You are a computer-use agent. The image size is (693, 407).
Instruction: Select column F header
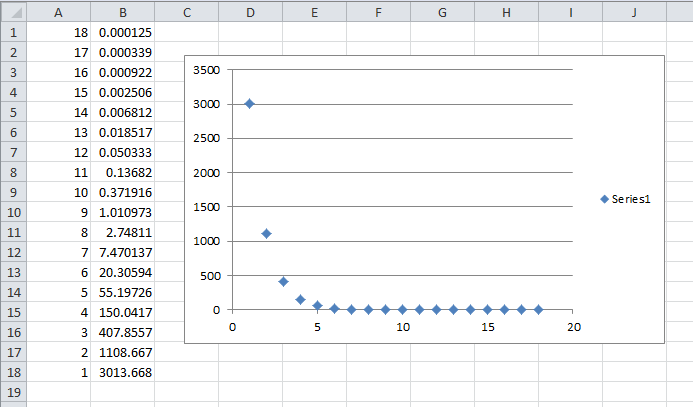(378, 12)
